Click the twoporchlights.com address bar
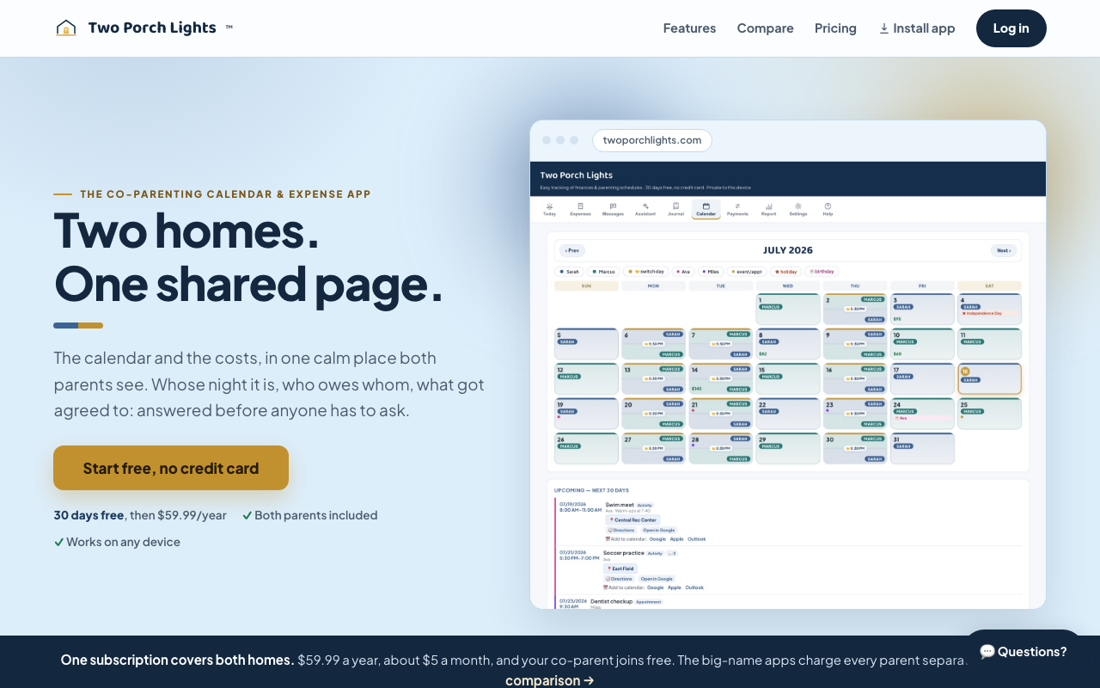Image resolution: width=1100 pixels, height=688 pixels. coord(652,140)
